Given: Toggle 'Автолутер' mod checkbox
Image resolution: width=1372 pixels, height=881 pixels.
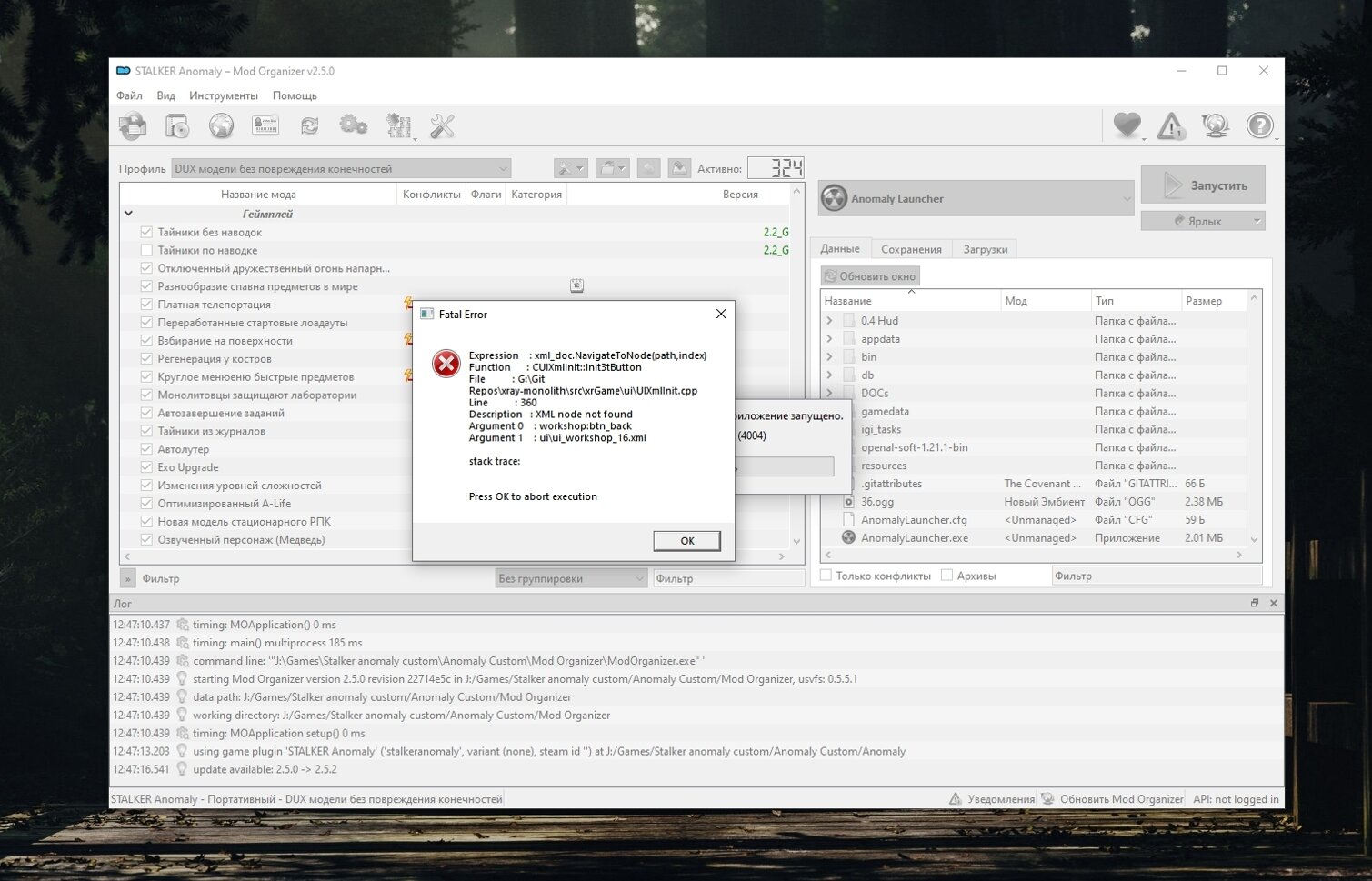Looking at the screenshot, I should coord(146,449).
